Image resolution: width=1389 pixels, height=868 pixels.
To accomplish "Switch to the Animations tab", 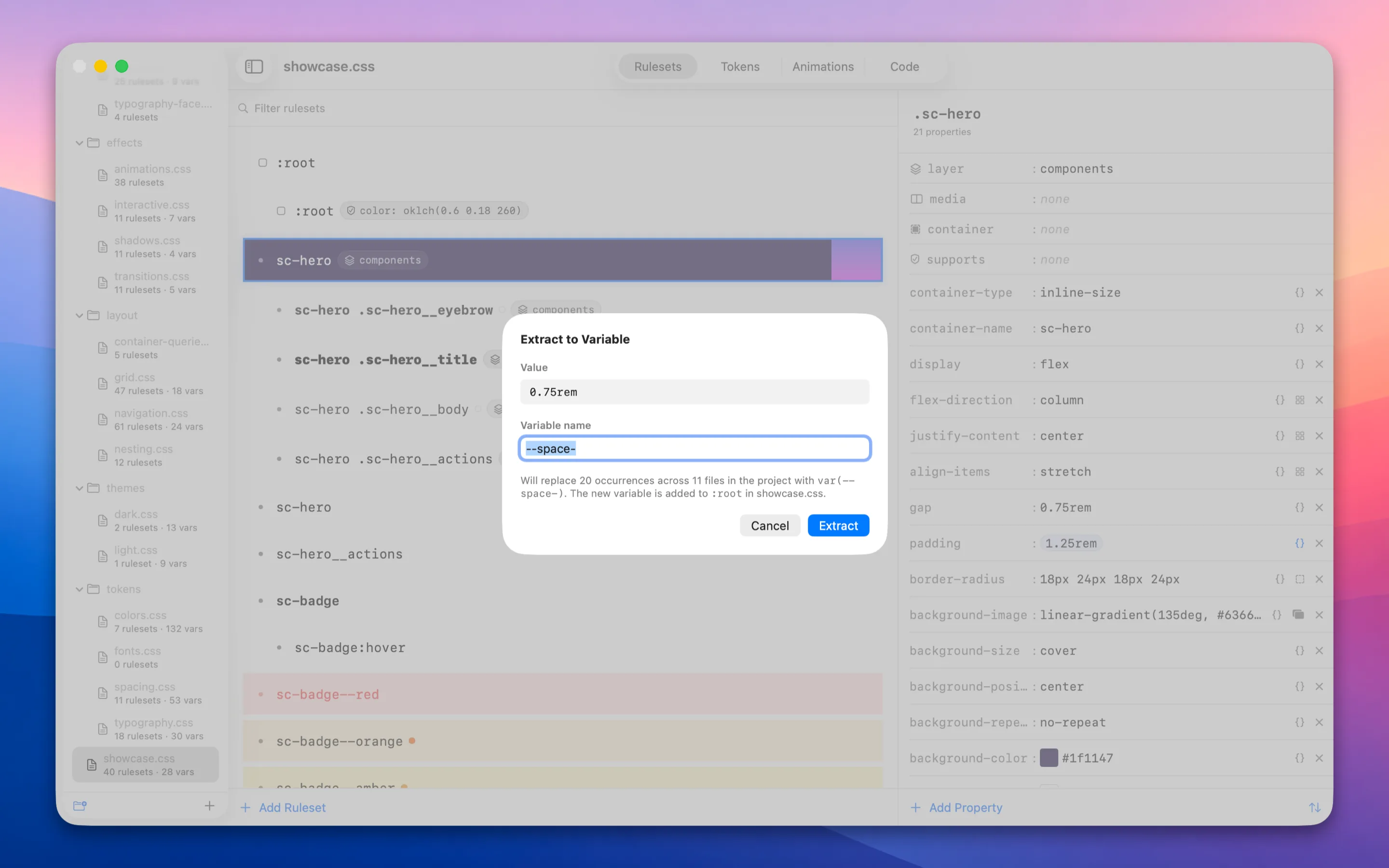I will click(822, 67).
